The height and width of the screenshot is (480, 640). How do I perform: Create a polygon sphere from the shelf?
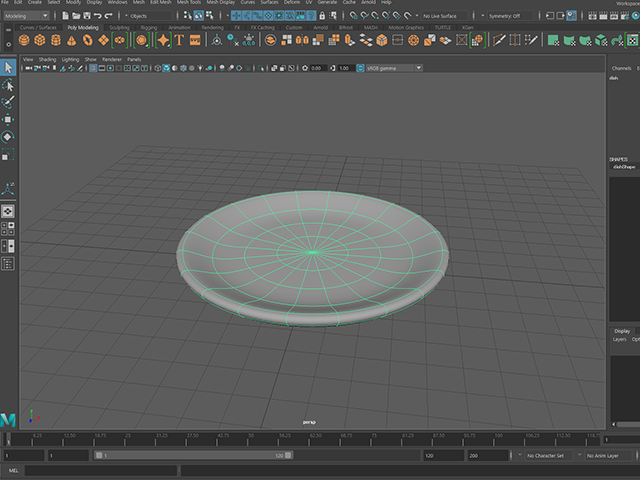[x=24, y=40]
